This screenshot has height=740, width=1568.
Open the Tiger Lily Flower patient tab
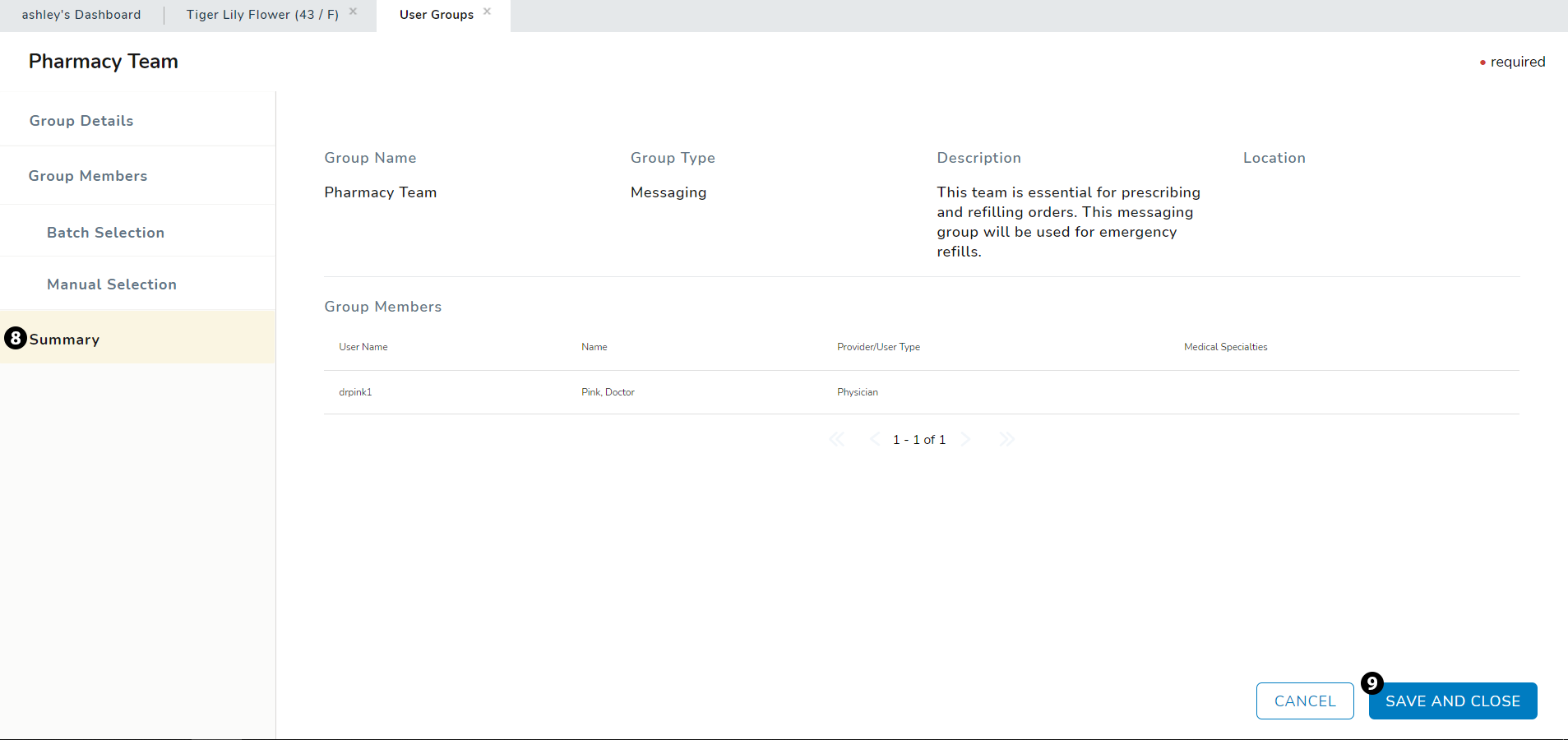click(262, 15)
